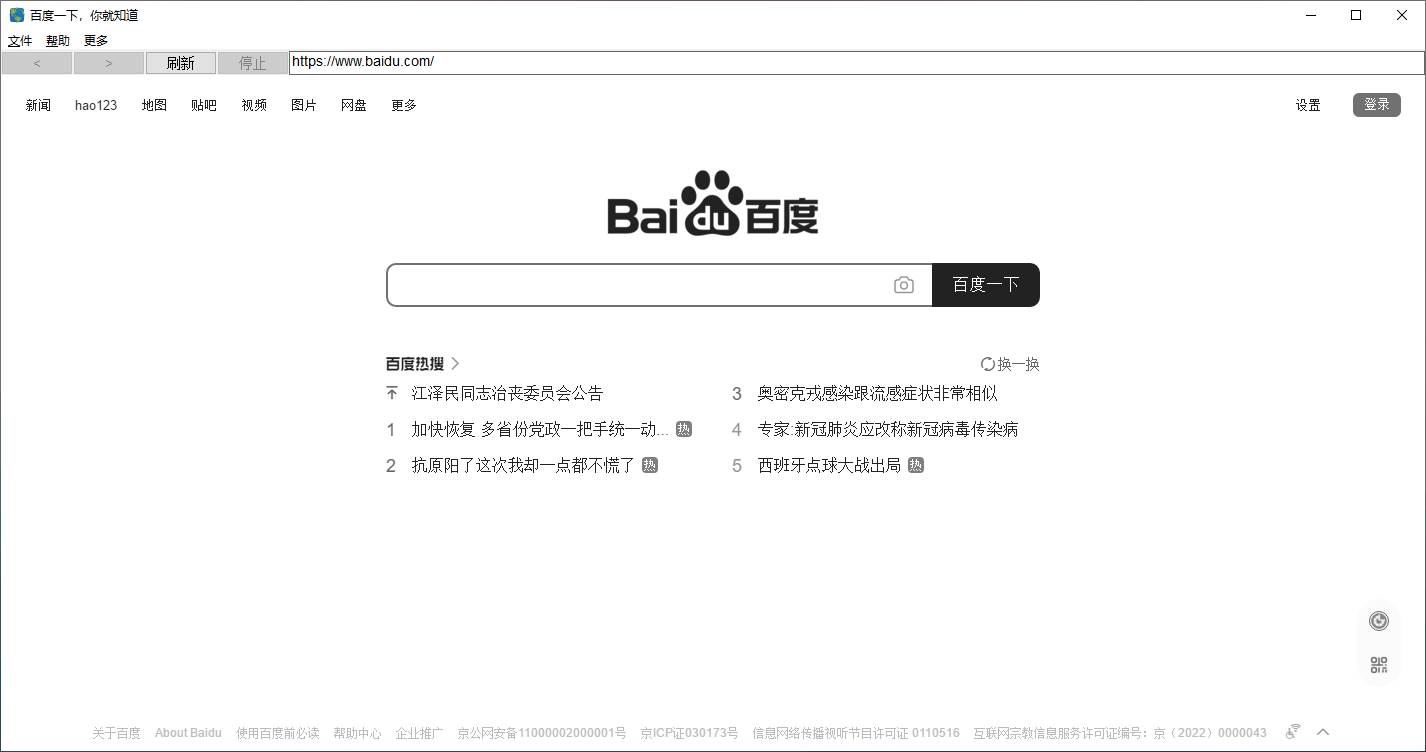The height and width of the screenshot is (752, 1426).
Task: Open the 使用百度前必读 footer link
Action: click(x=278, y=733)
